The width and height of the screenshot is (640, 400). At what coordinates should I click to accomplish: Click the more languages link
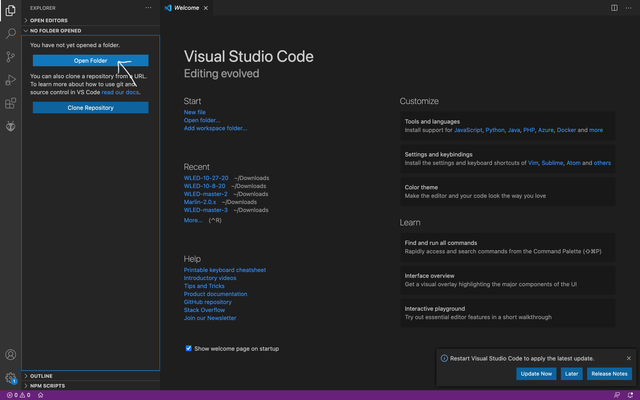(596, 130)
